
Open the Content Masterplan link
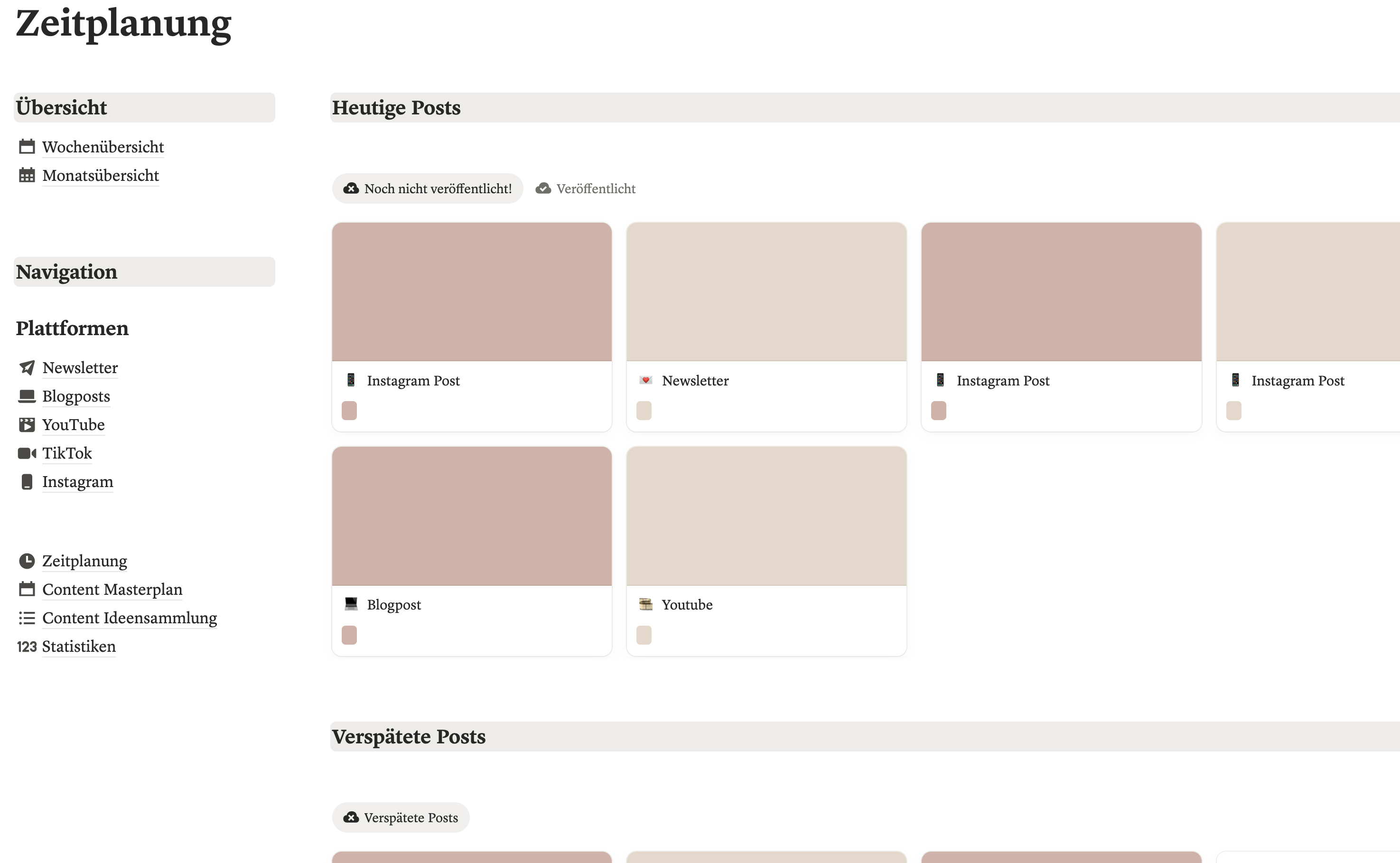pyautogui.click(x=112, y=589)
